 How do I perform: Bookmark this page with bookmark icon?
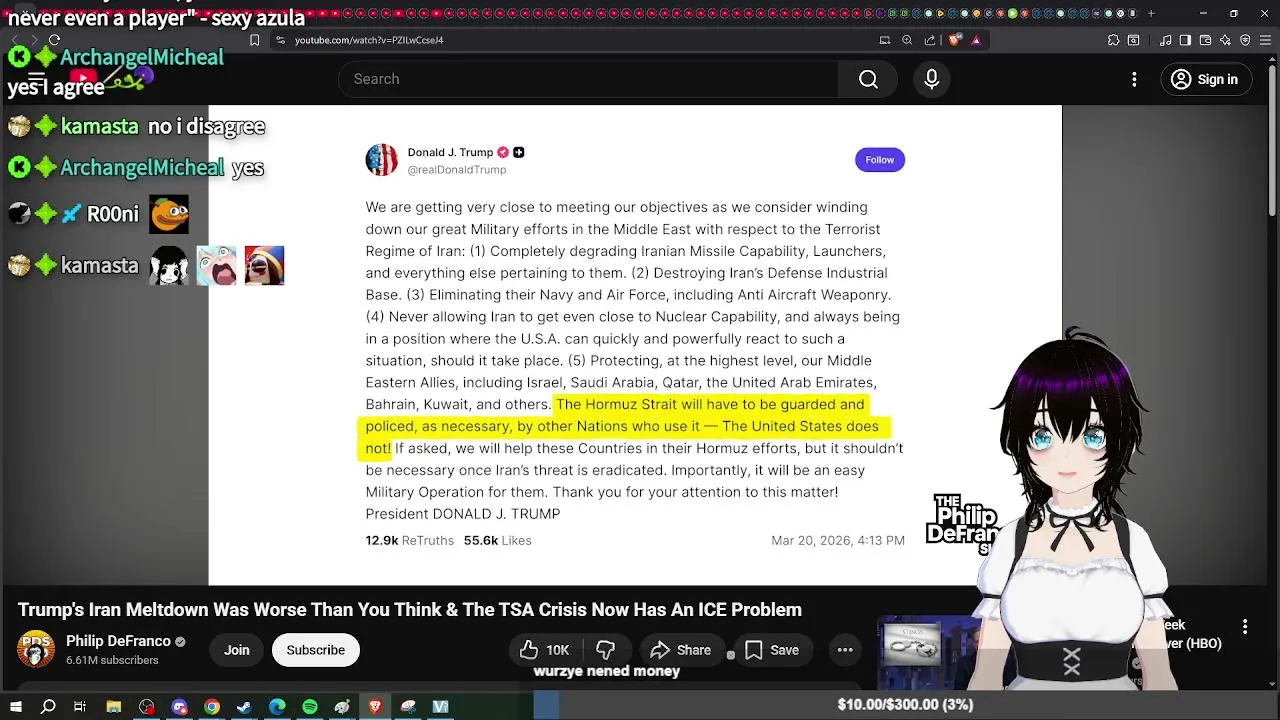pos(254,40)
